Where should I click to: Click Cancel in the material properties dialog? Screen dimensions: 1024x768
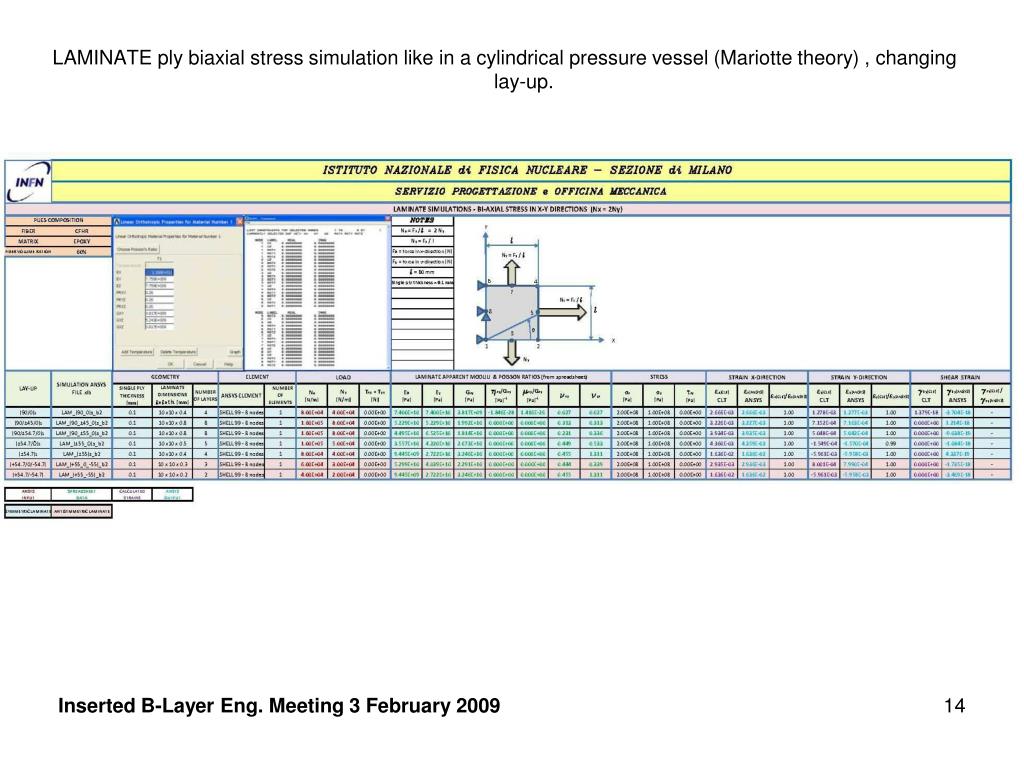[199, 364]
